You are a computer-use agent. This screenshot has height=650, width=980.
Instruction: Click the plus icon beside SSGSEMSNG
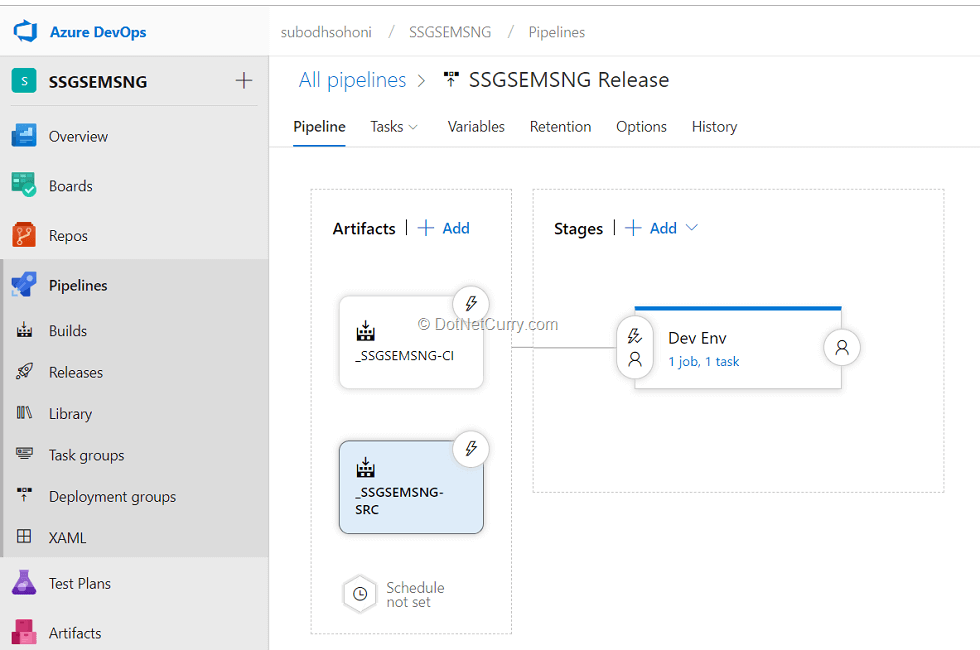click(244, 81)
